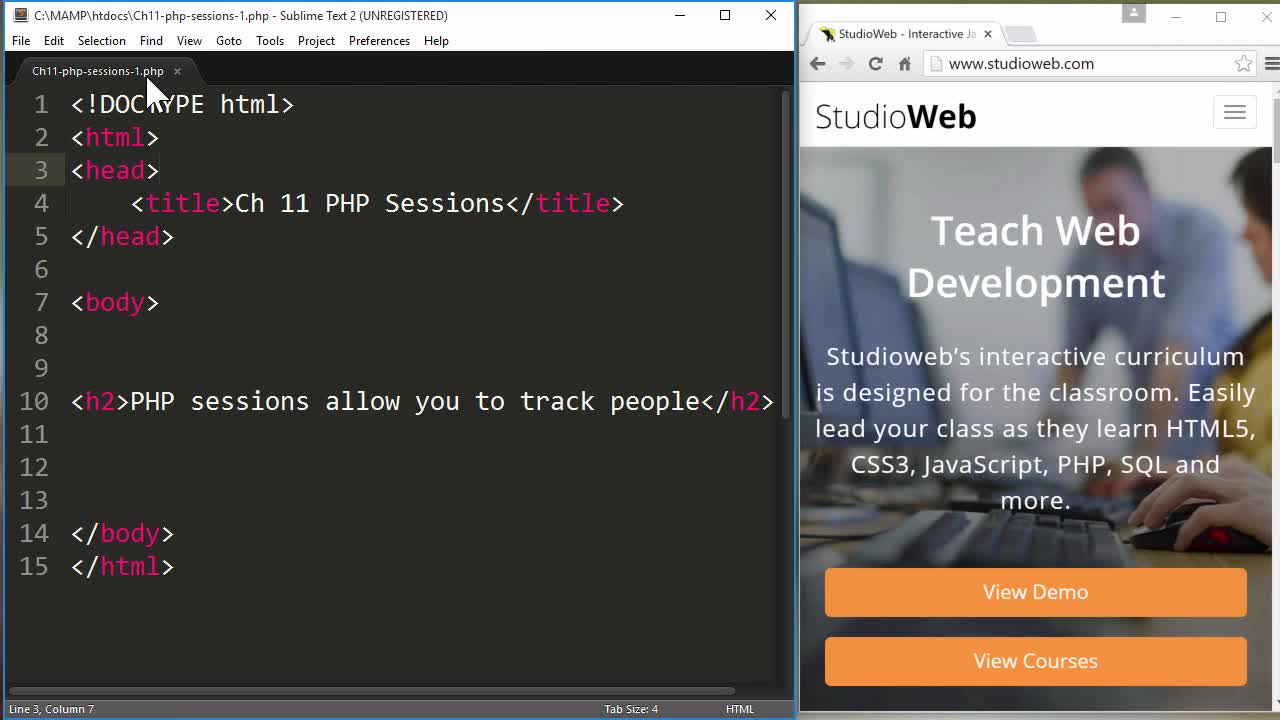Place cursor in the title tag text
This screenshot has width=1280, height=720.
(x=370, y=203)
